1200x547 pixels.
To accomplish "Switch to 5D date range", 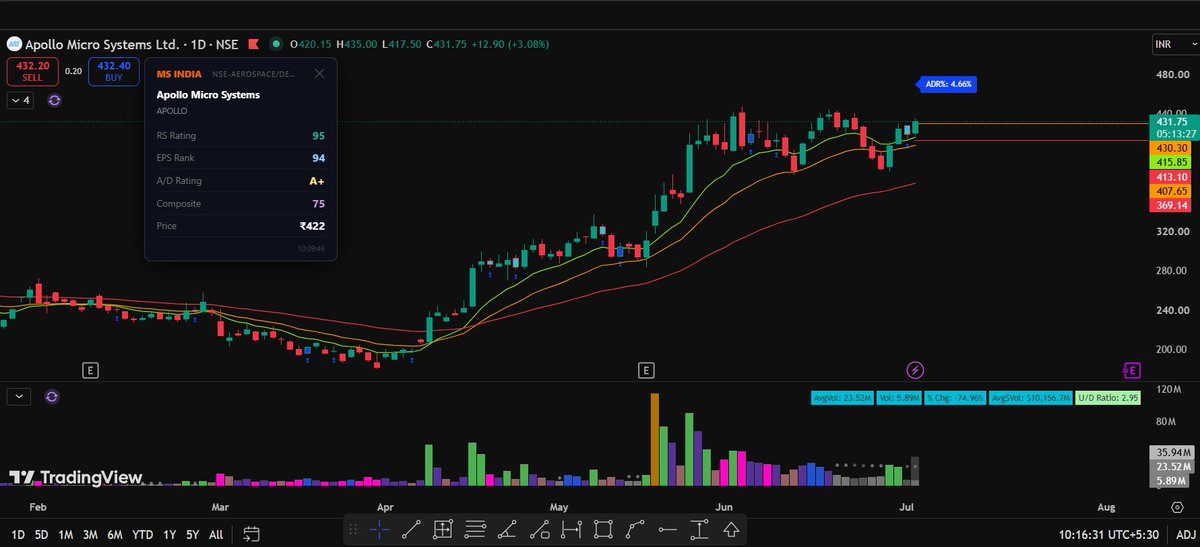I will point(42,534).
